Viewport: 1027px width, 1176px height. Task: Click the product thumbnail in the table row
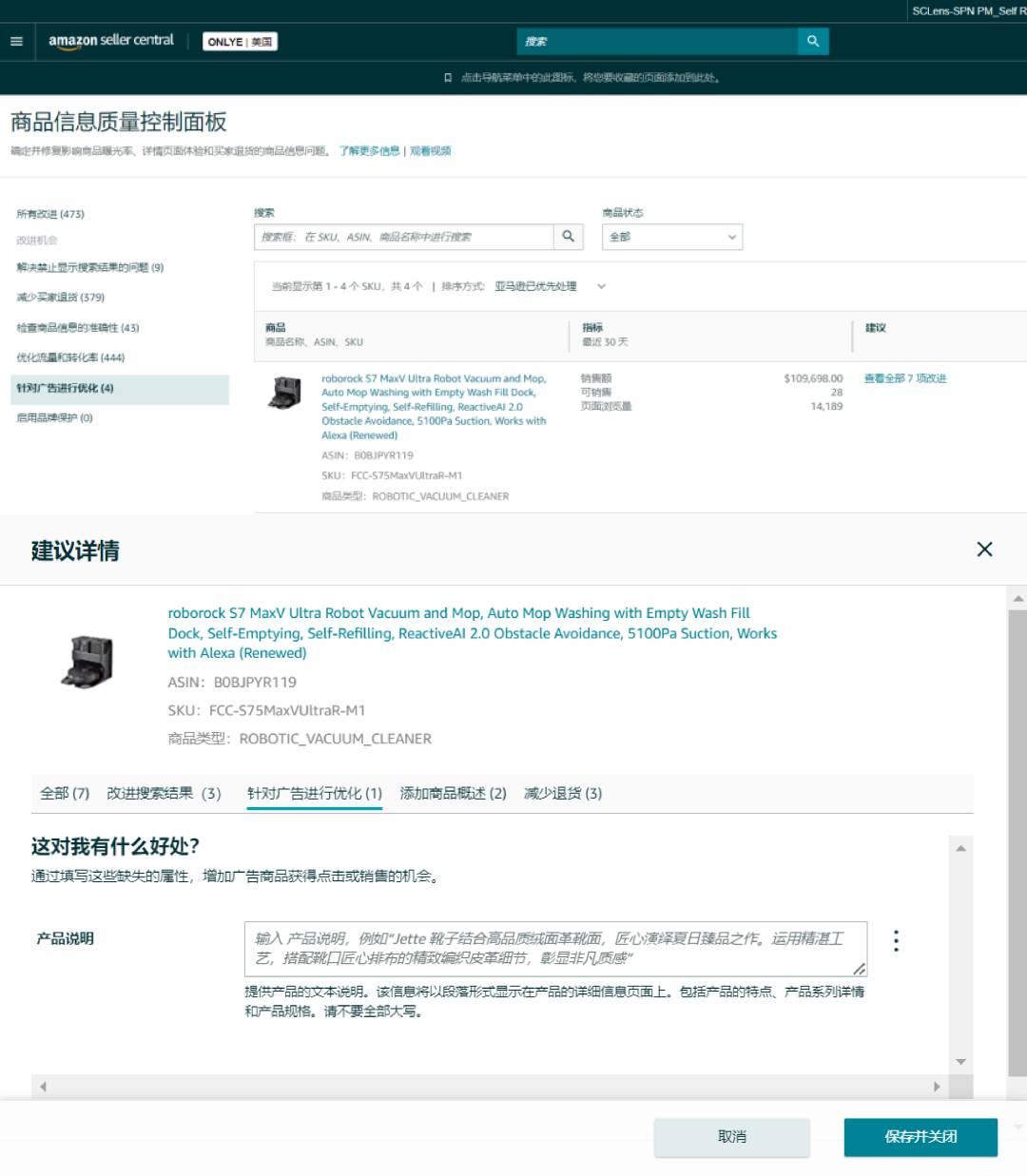[x=285, y=393]
